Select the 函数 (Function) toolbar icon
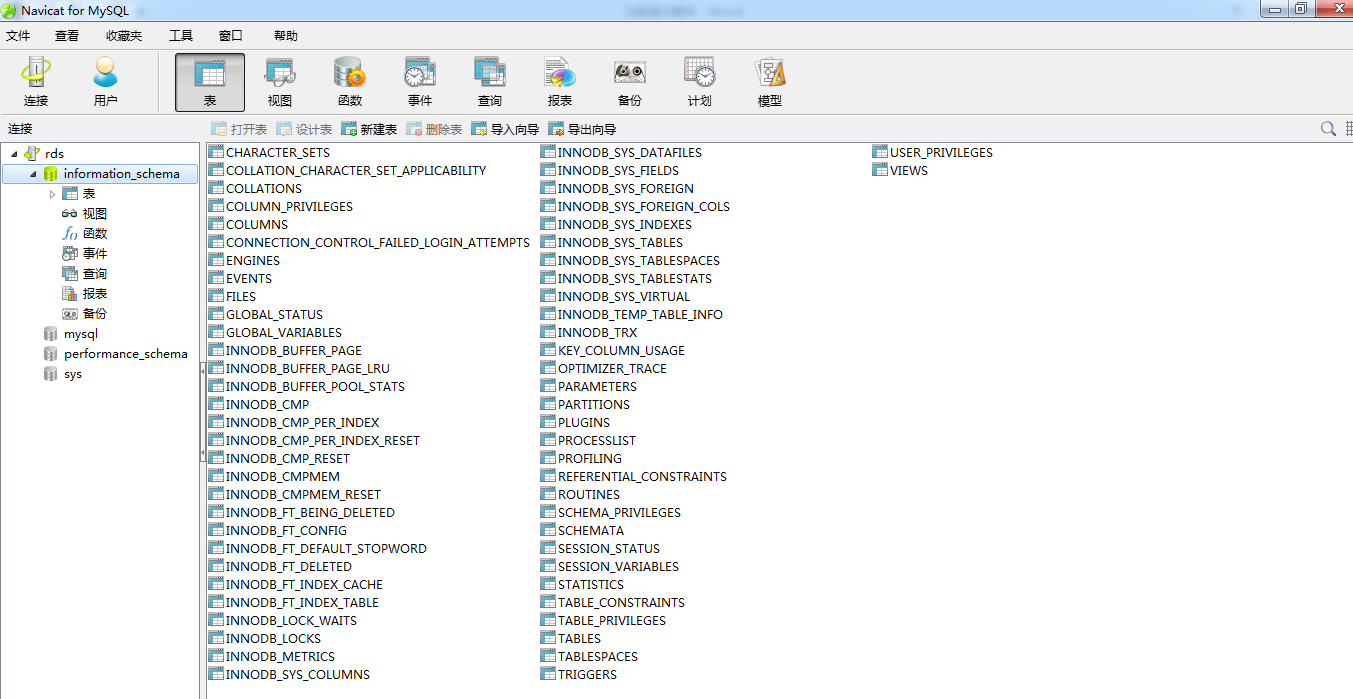 [350, 82]
